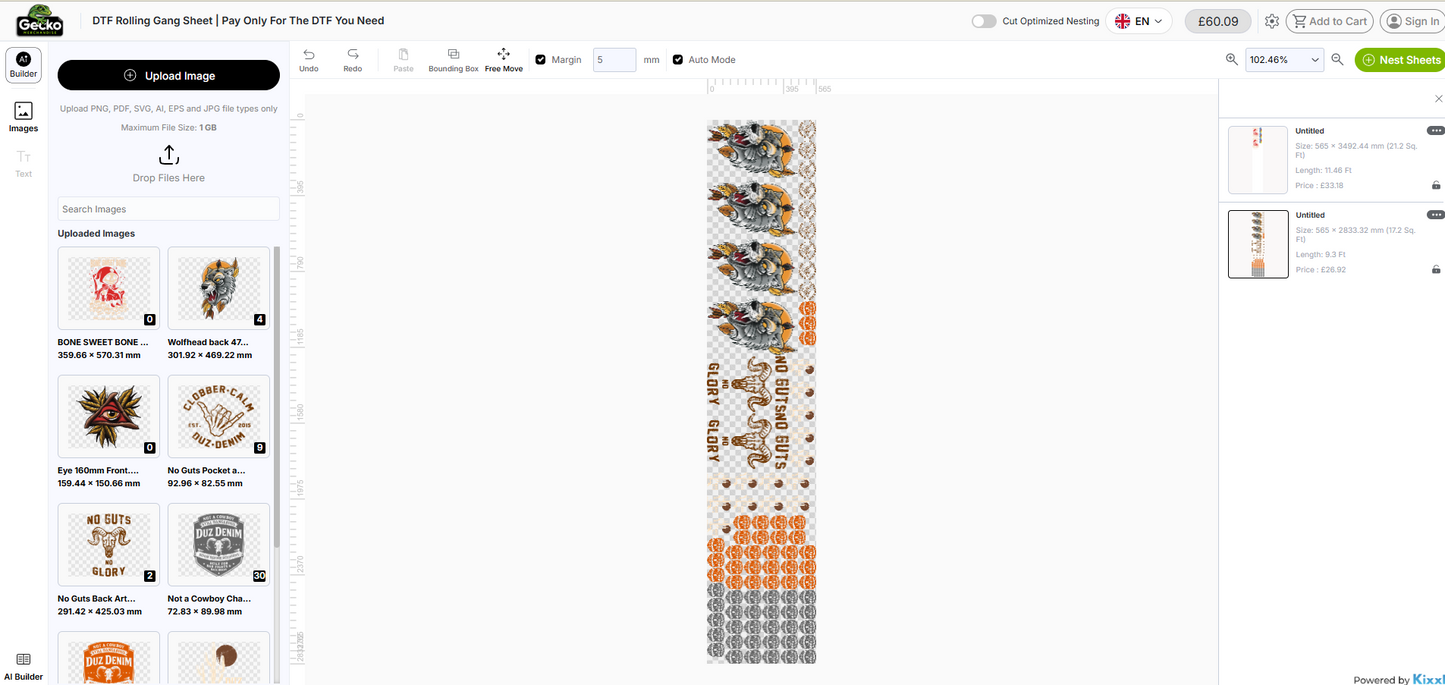The image size is (1445, 685).
Task: Click the Sign In button
Action: pyautogui.click(x=1412, y=21)
